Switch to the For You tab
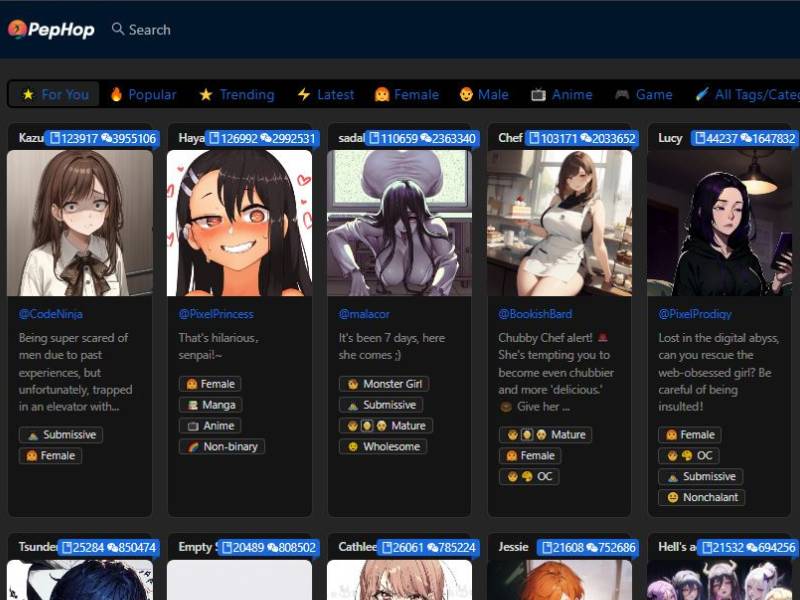The height and width of the screenshot is (600, 800). click(55, 95)
